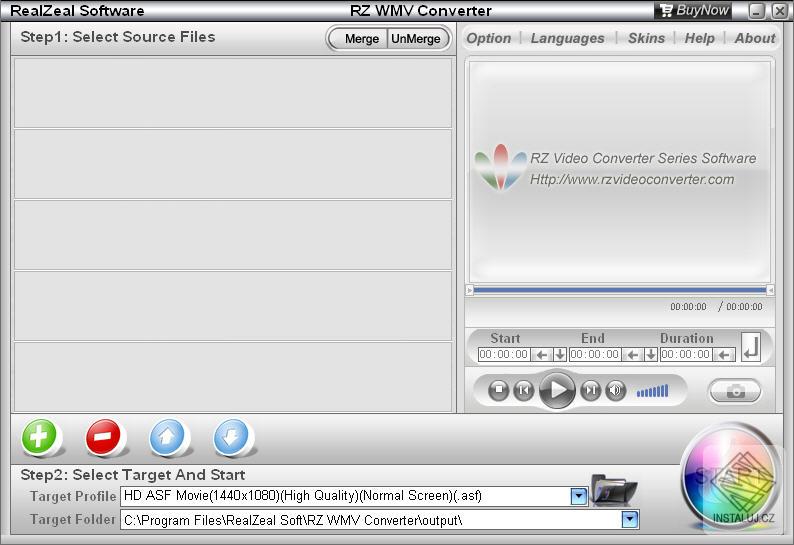Expand the Target Folder dropdown arrow
Image resolution: width=794 pixels, height=545 pixels.
629,519
